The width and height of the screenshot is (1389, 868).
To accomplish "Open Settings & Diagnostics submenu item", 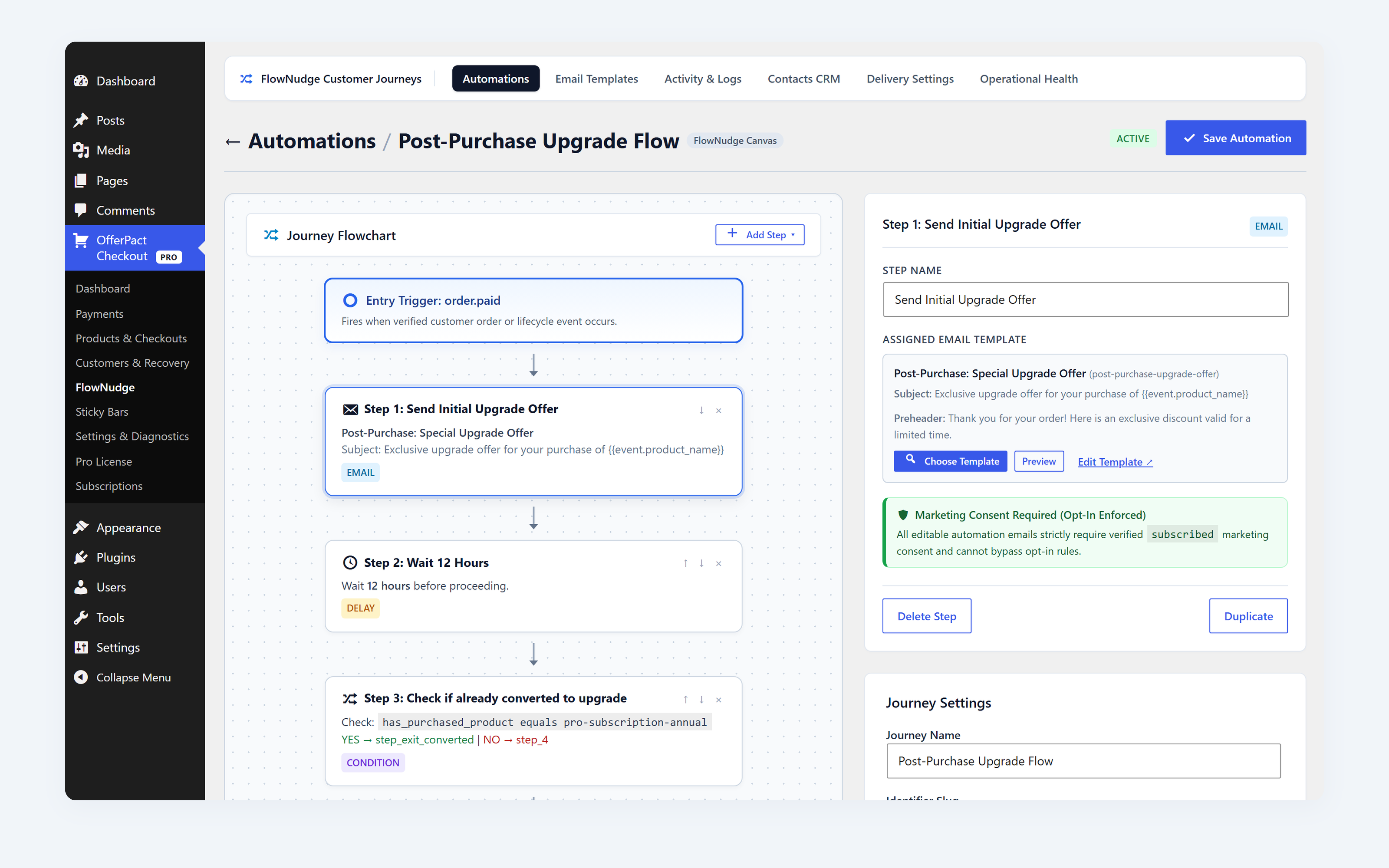I will coord(135,436).
